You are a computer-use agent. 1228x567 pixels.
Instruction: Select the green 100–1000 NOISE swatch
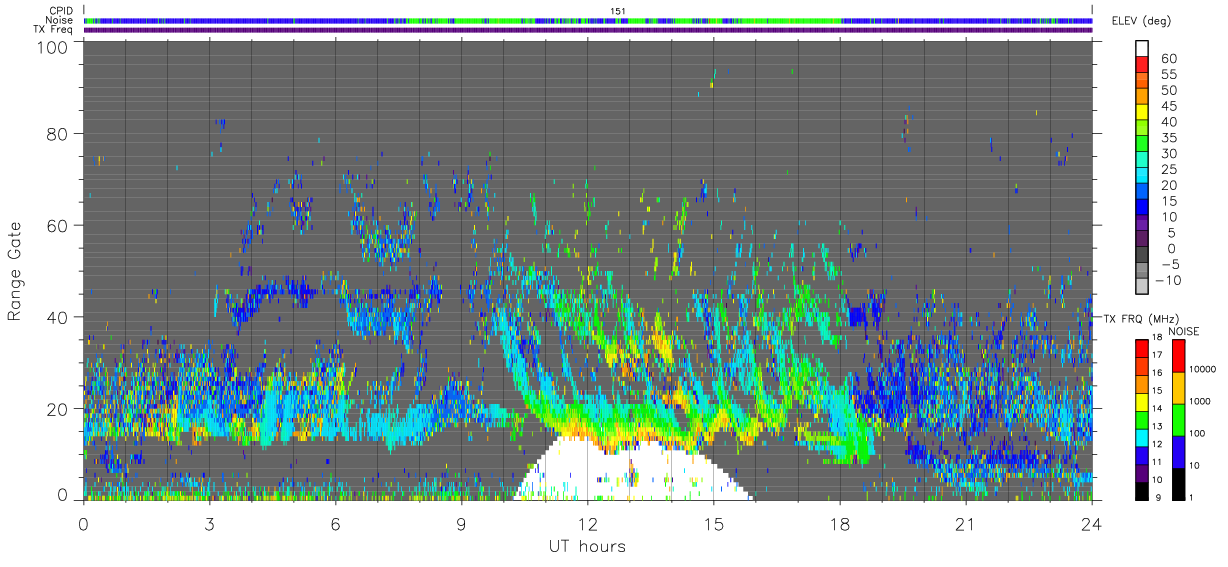[1178, 420]
